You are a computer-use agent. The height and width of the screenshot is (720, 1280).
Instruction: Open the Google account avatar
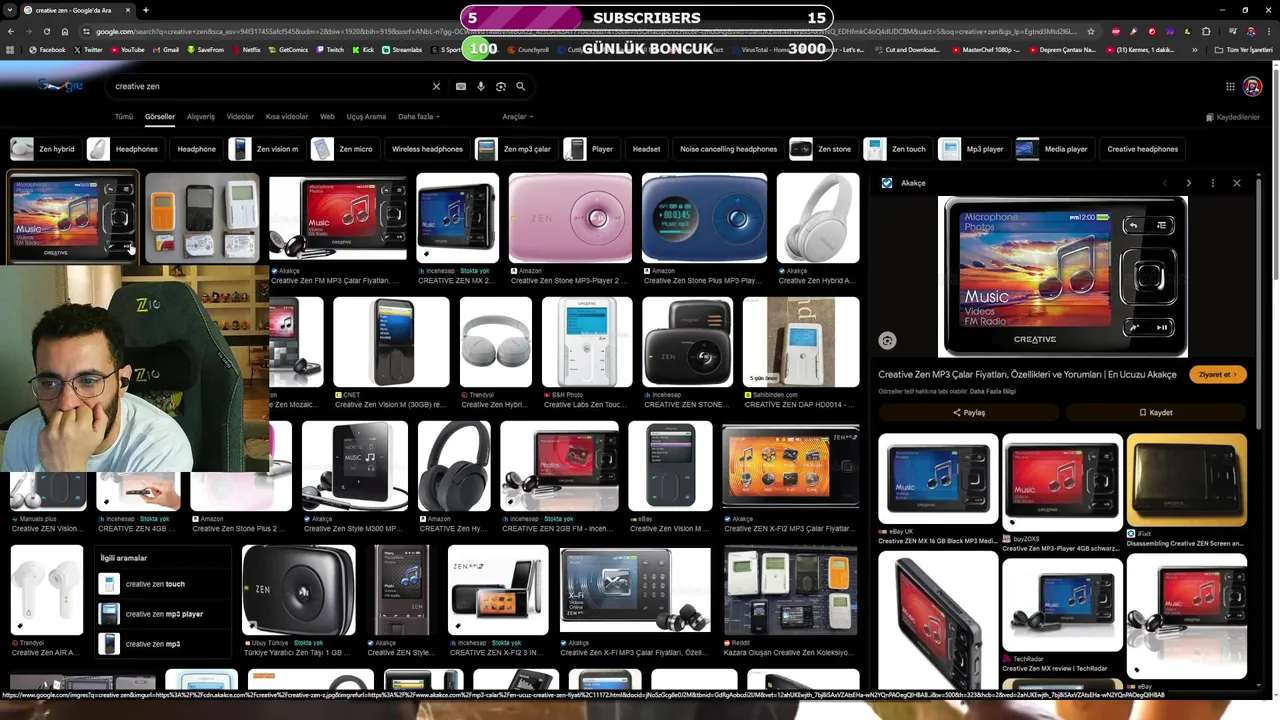(1252, 87)
